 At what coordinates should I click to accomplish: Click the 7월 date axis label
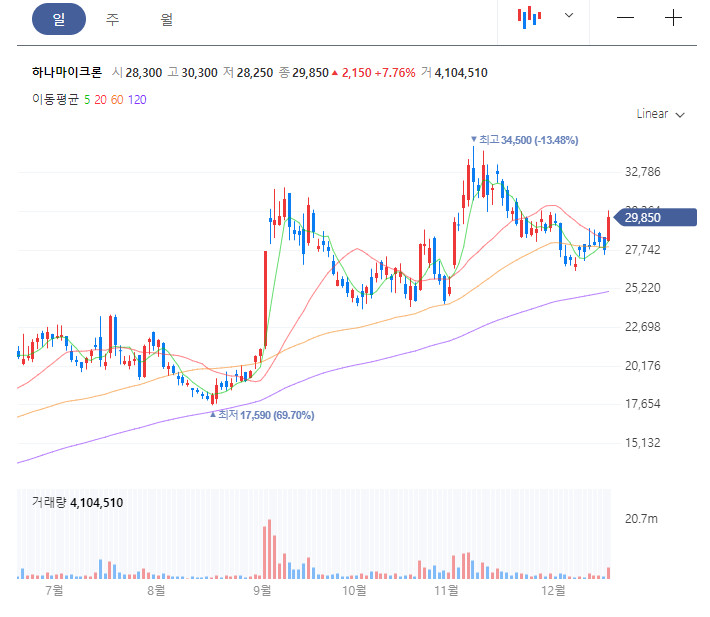click(54, 590)
